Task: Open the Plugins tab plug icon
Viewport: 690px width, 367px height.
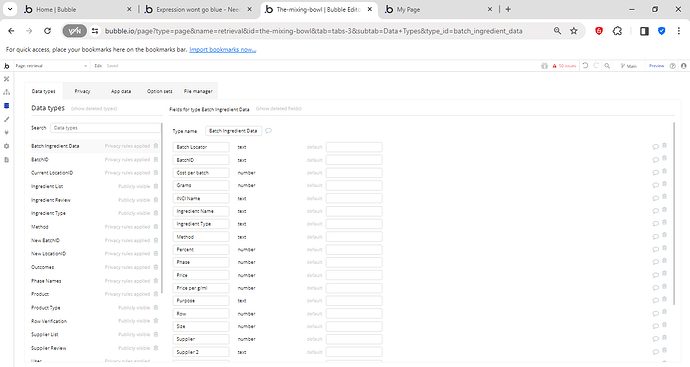Action: [x=6, y=132]
